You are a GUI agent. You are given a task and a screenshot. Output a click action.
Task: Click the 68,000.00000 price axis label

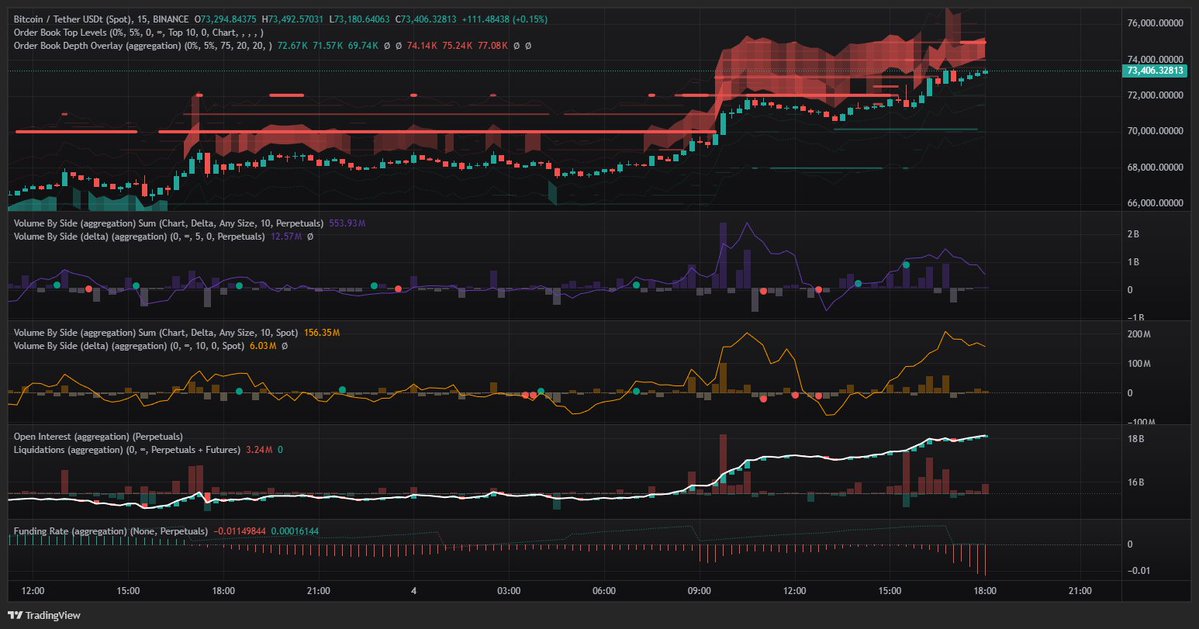click(x=1155, y=167)
